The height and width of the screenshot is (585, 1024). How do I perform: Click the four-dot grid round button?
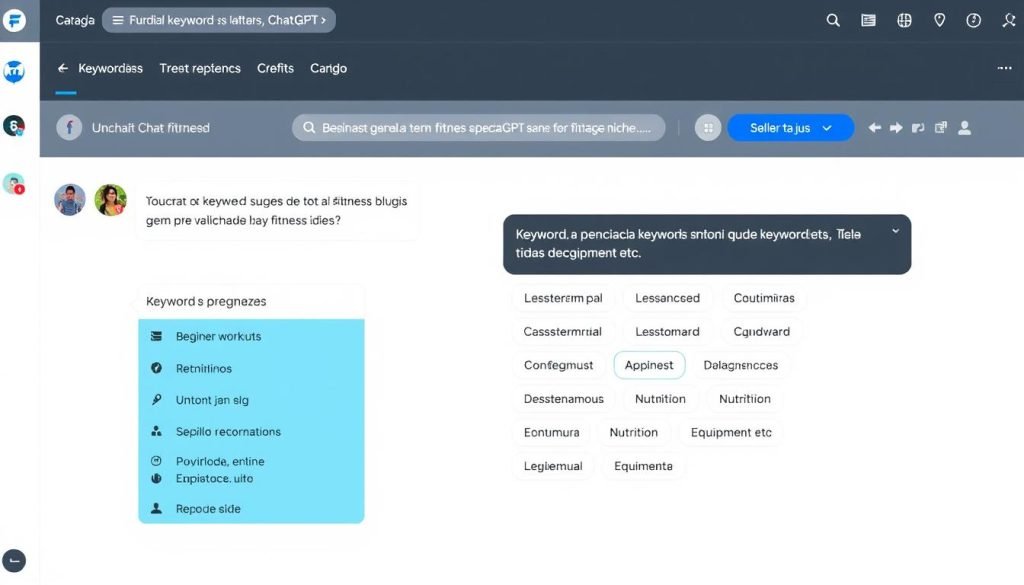pyautogui.click(x=708, y=128)
